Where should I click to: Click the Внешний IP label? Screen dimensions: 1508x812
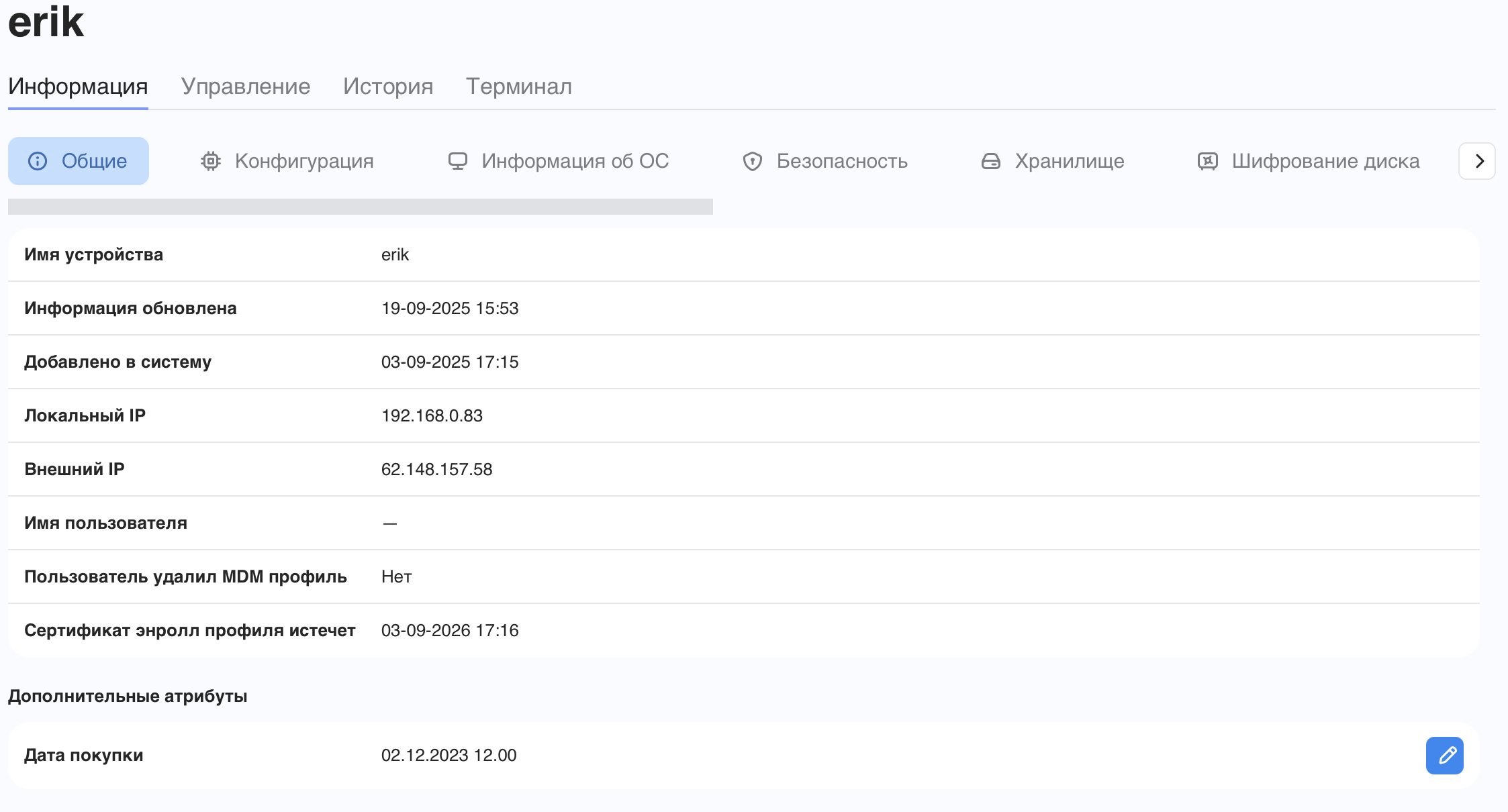pyautogui.click(x=74, y=469)
